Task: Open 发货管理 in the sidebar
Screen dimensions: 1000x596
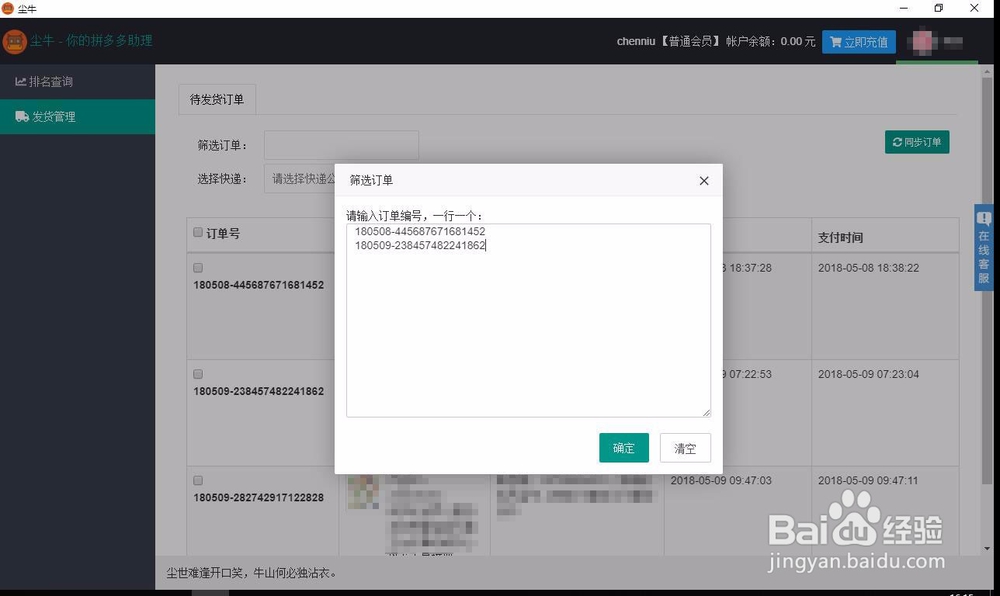Action: (77, 117)
